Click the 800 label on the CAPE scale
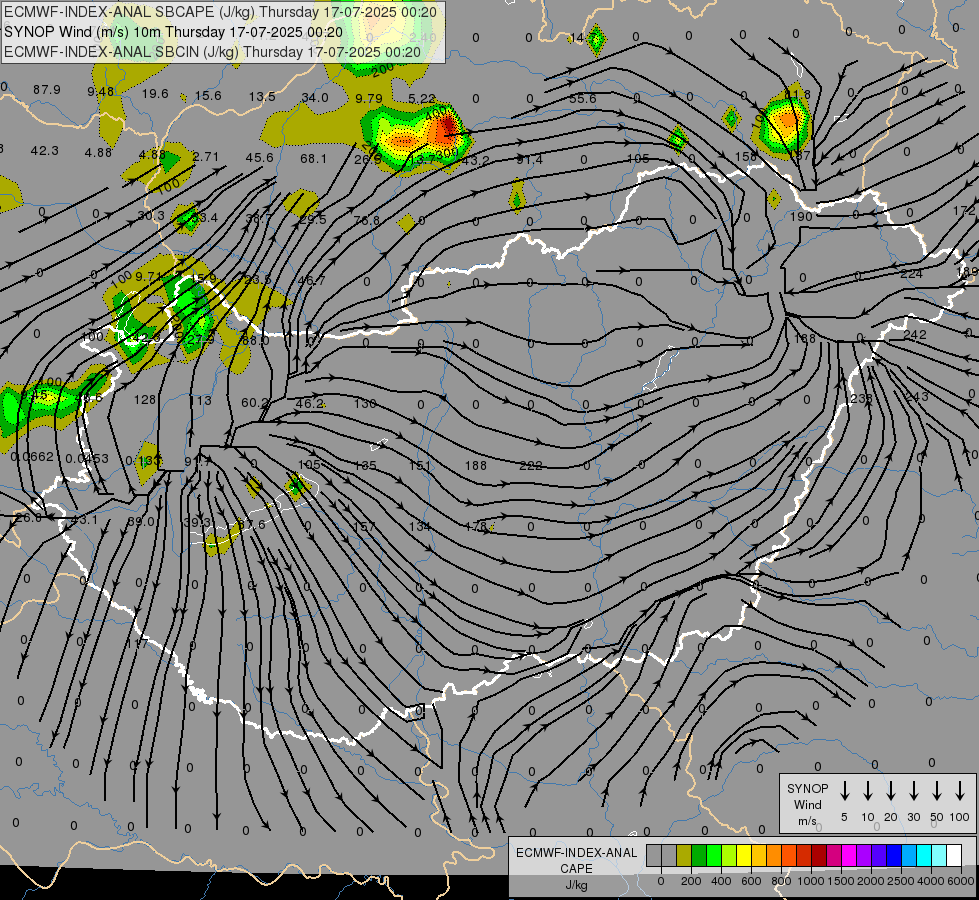The width and height of the screenshot is (979, 900). [x=781, y=881]
